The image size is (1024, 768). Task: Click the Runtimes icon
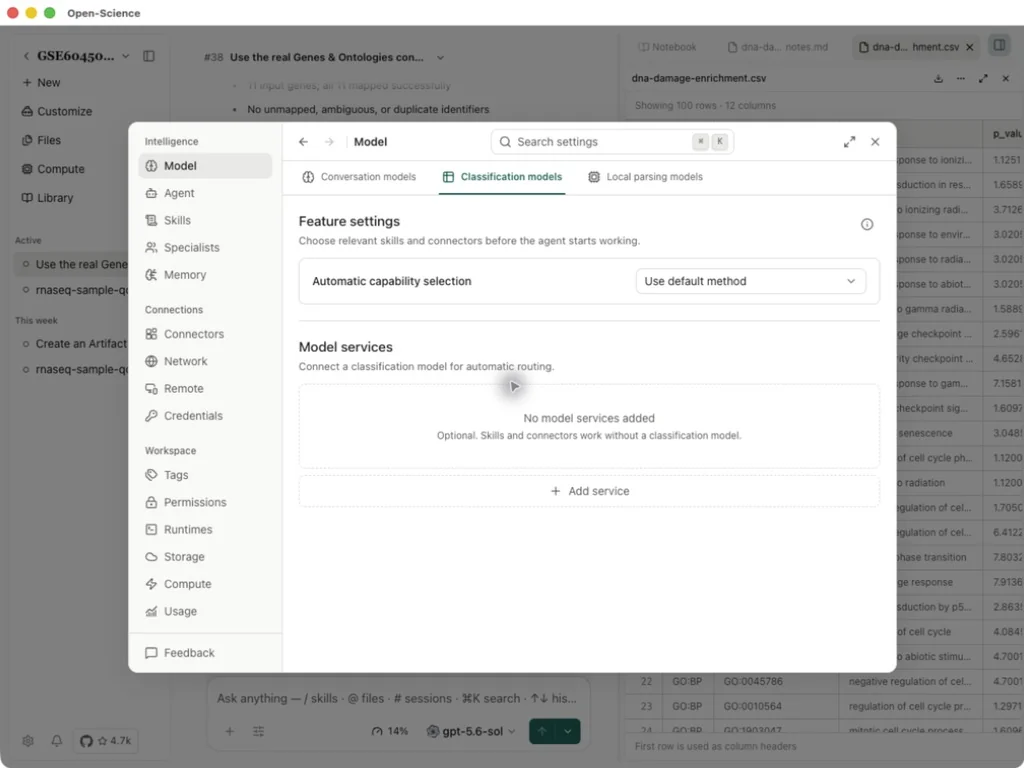point(152,530)
